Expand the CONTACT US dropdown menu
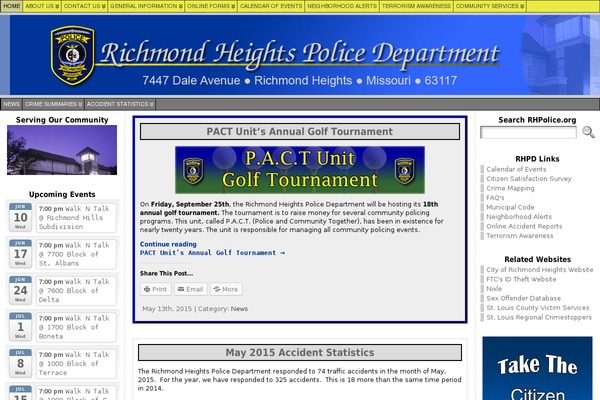The image size is (600, 400). (x=84, y=6)
